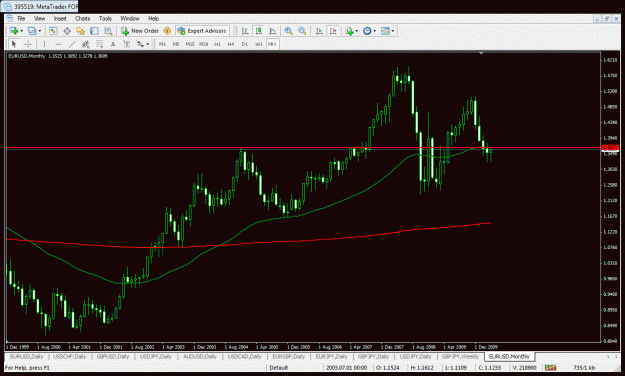Click the New Chart icon
The width and height of the screenshot is (625, 376).
tap(14, 31)
